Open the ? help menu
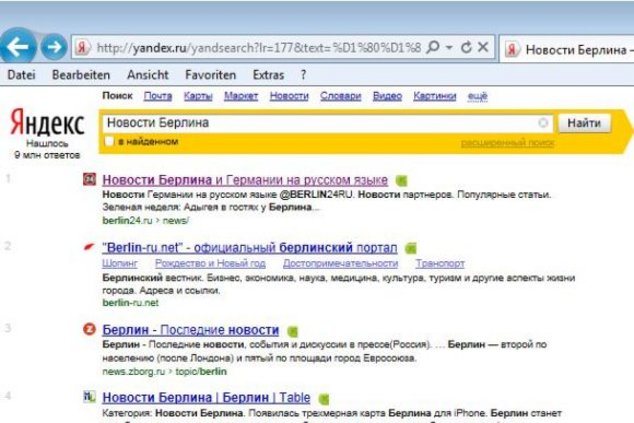The image size is (634, 423). tap(303, 75)
